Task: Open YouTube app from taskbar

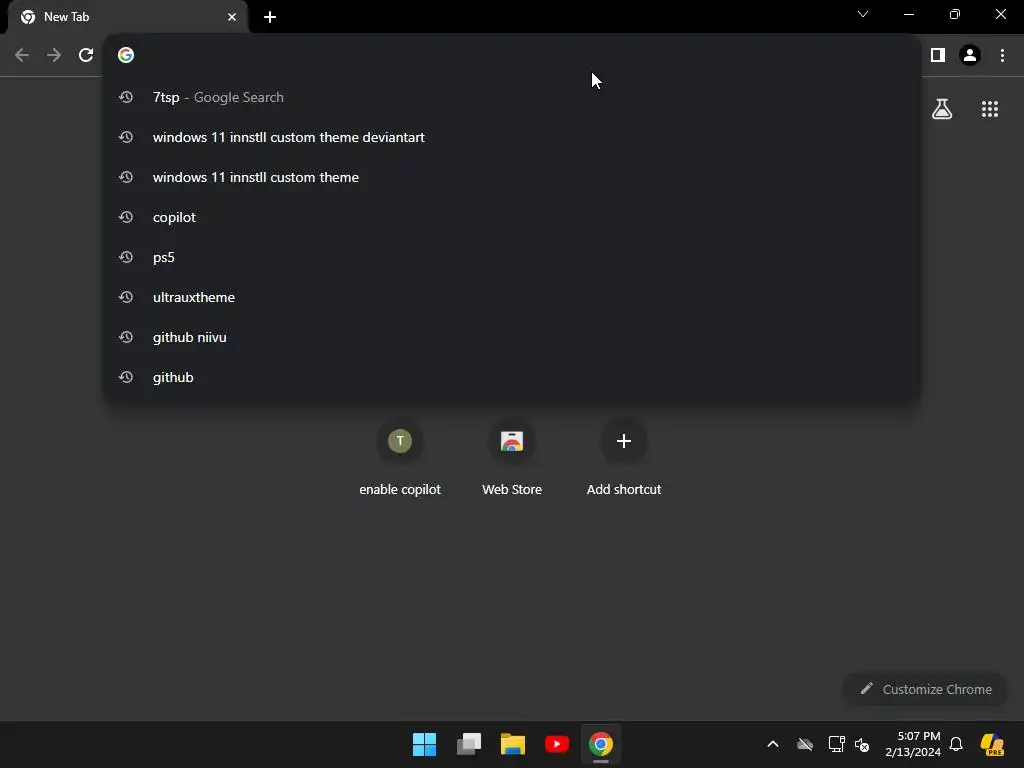Action: 556,744
